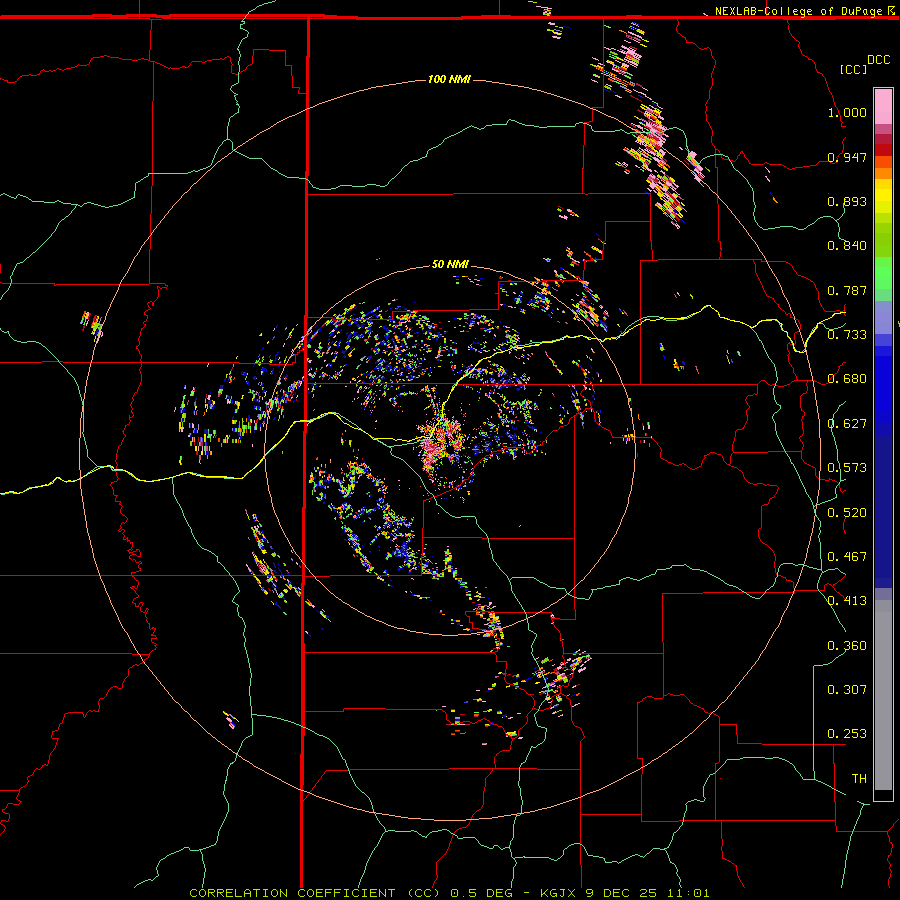Select the 0.413 scale value
Viewport: 900px width, 900px height.
pyautogui.click(x=847, y=601)
